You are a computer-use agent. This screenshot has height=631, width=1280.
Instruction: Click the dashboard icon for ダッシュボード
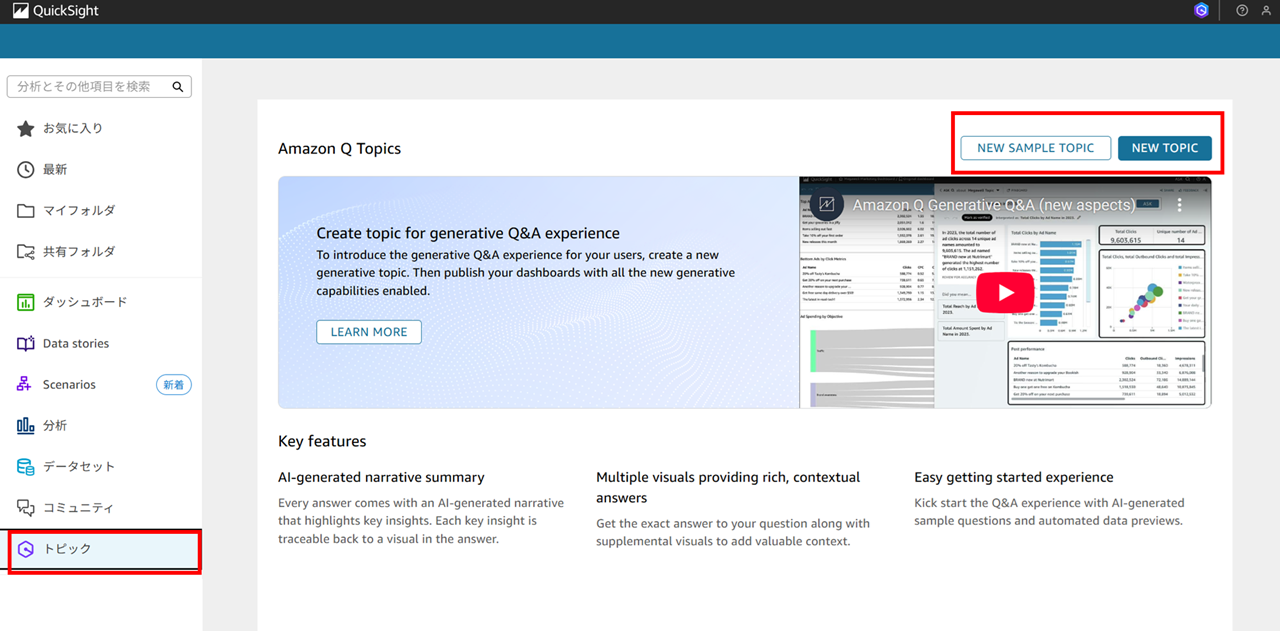pyautogui.click(x=26, y=302)
